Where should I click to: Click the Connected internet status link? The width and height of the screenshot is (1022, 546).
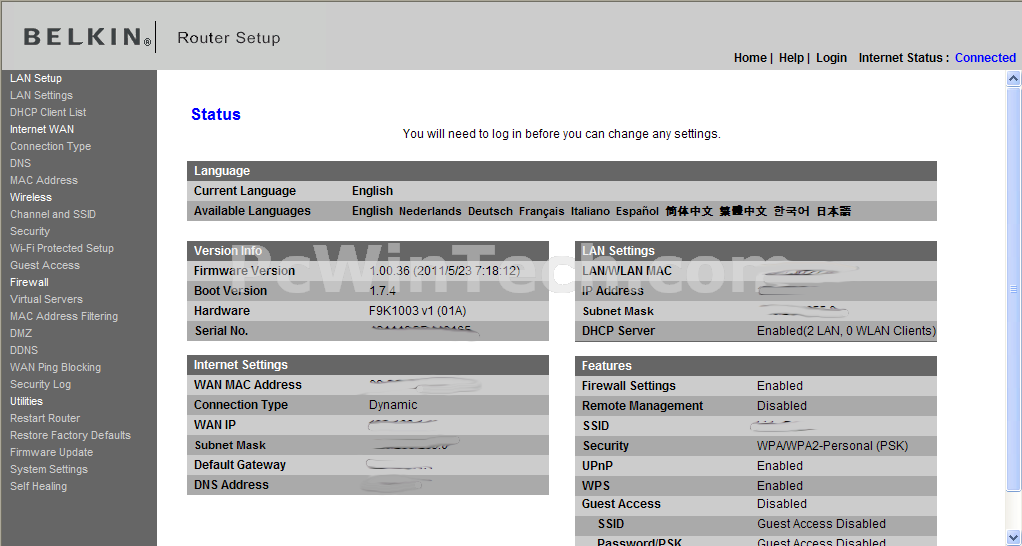(x=985, y=58)
